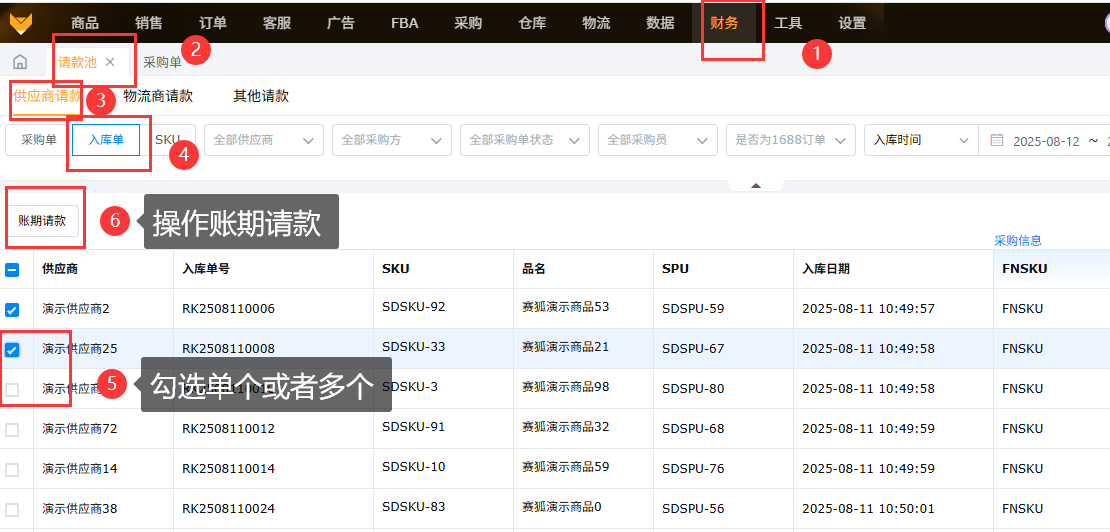Select the checkbox for 演示供应商14

pyautogui.click(x=12, y=469)
